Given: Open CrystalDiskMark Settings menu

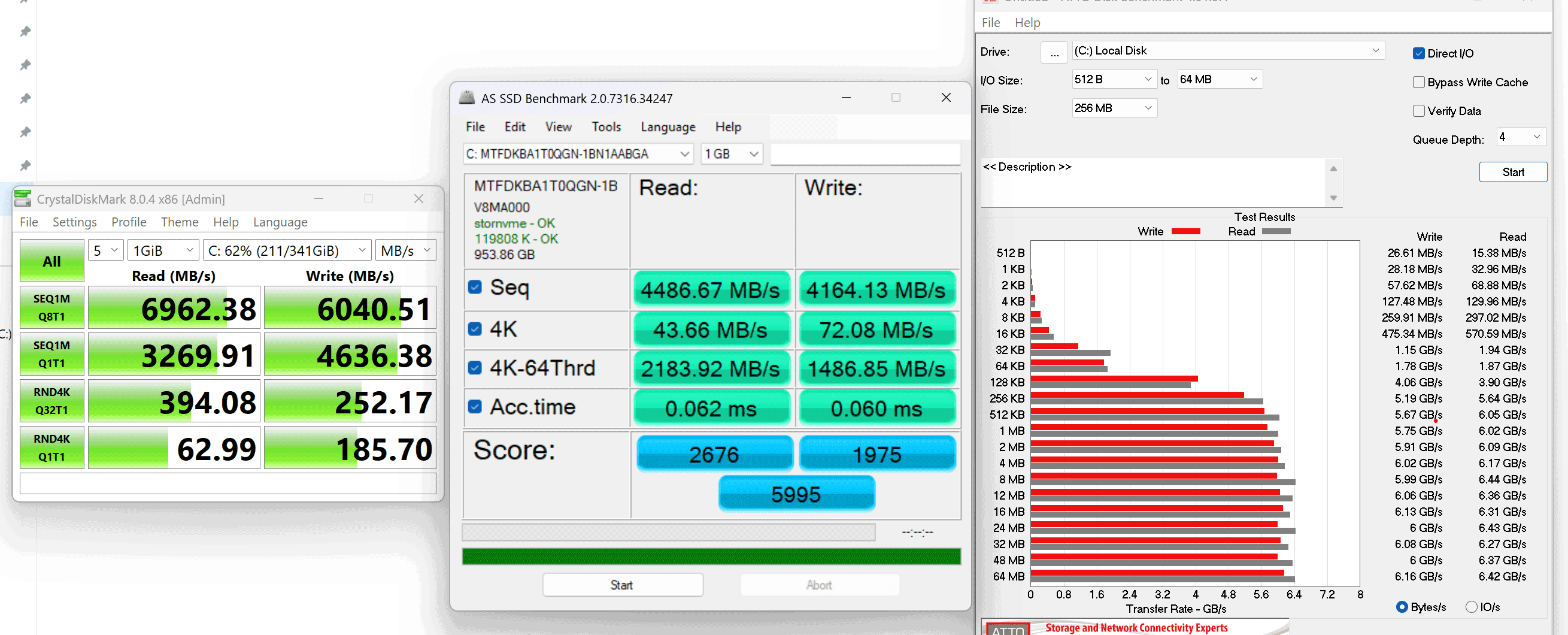Looking at the screenshot, I should pyautogui.click(x=74, y=222).
